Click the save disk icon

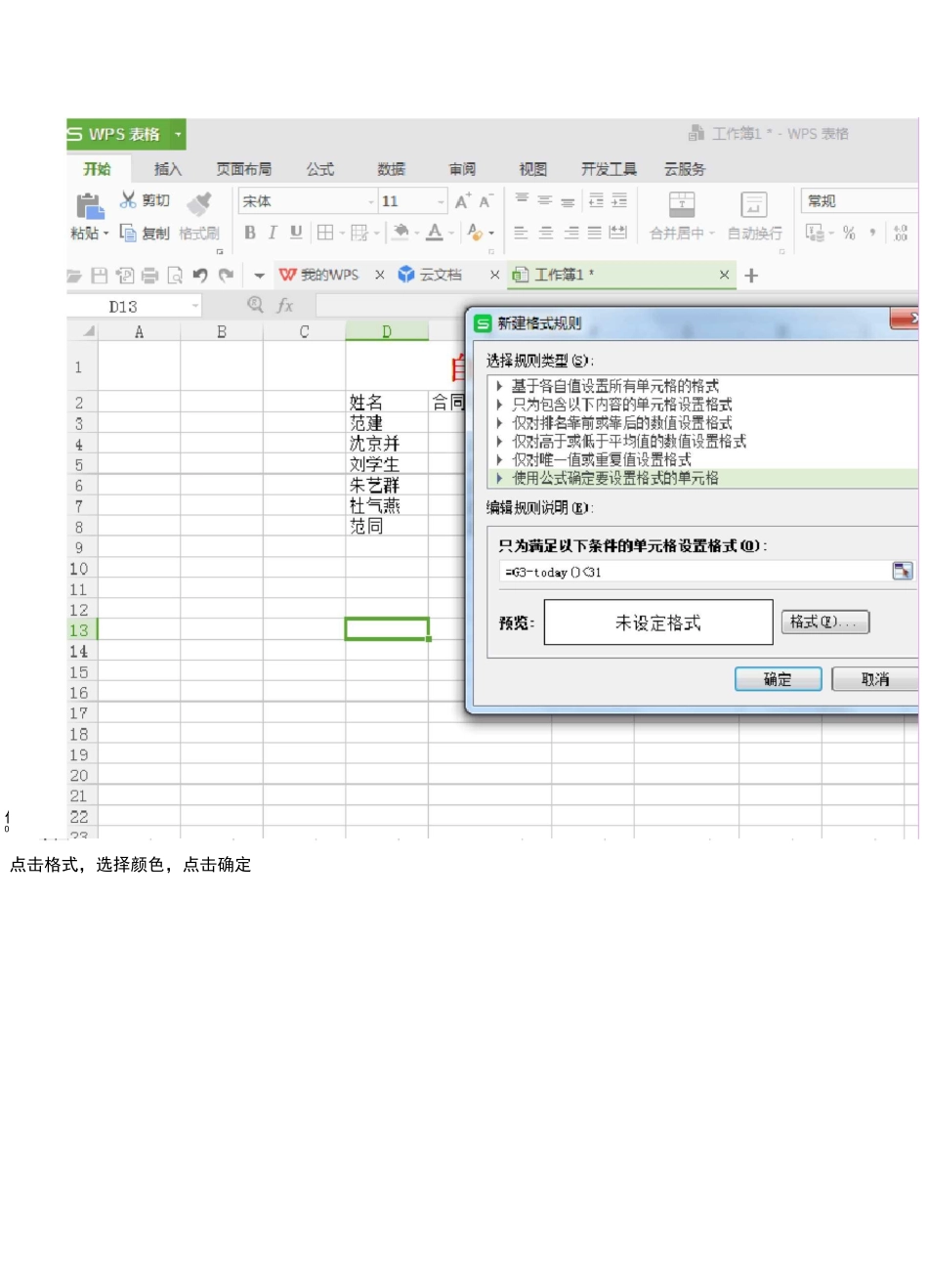(x=99, y=276)
